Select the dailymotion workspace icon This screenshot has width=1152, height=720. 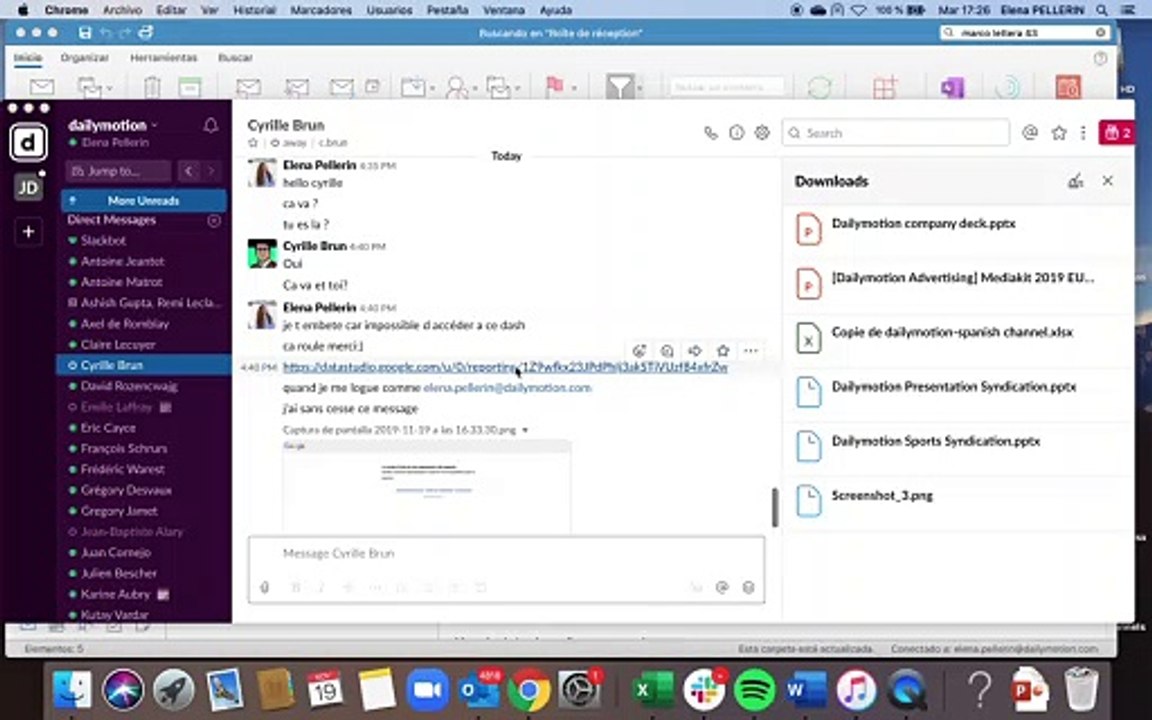28,143
